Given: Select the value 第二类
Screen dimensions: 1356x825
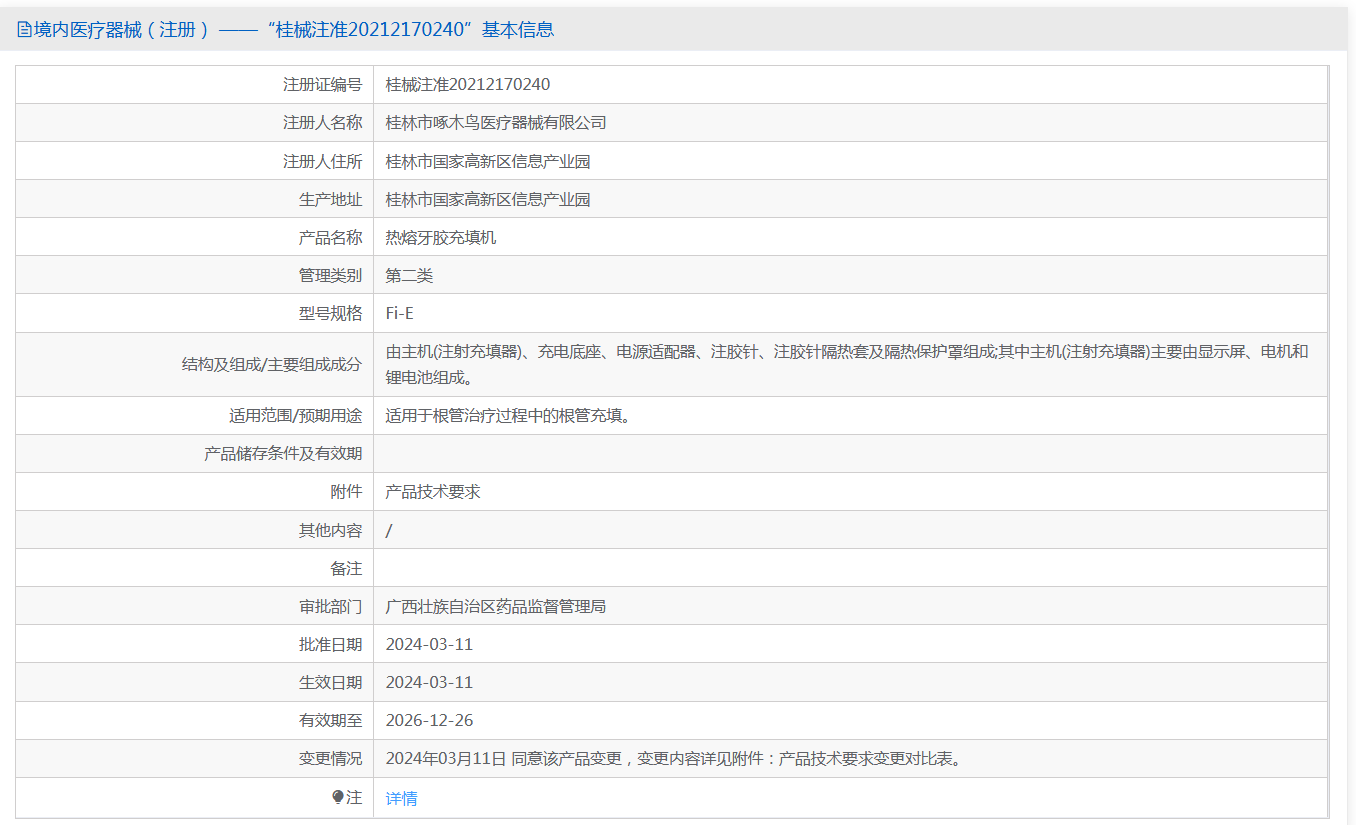Looking at the screenshot, I should coord(409,275).
